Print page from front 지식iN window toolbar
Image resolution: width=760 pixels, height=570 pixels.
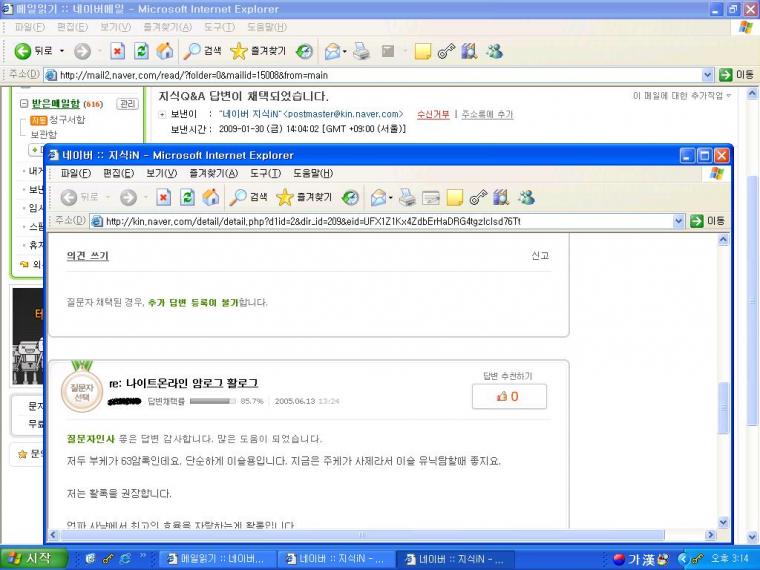coord(407,197)
